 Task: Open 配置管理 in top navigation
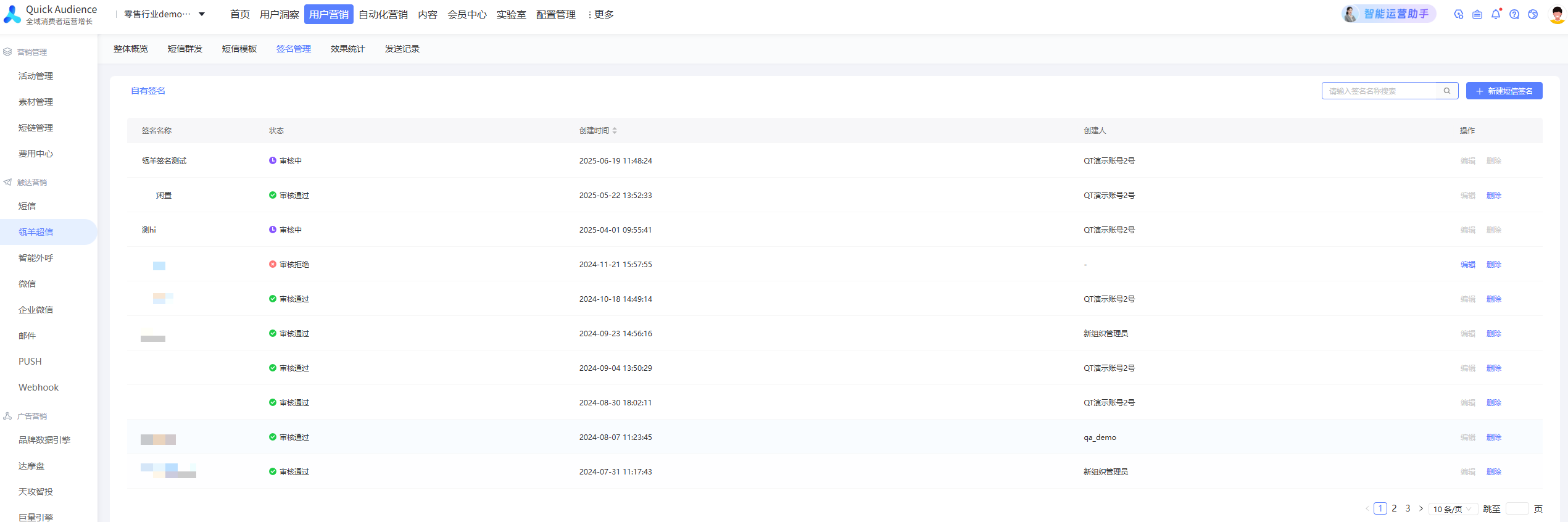point(556,14)
